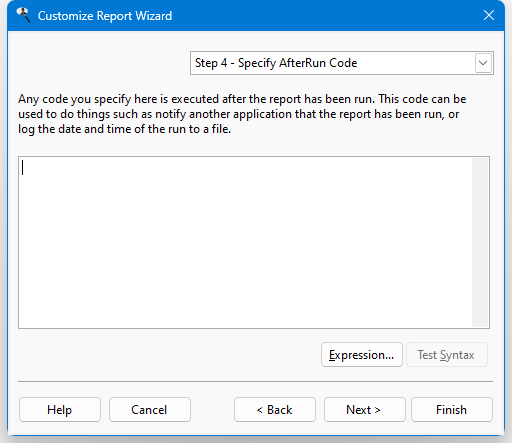This screenshot has height=443, width=512.
Task: Place cursor at the blinking caret in code box
Action: coord(22,167)
